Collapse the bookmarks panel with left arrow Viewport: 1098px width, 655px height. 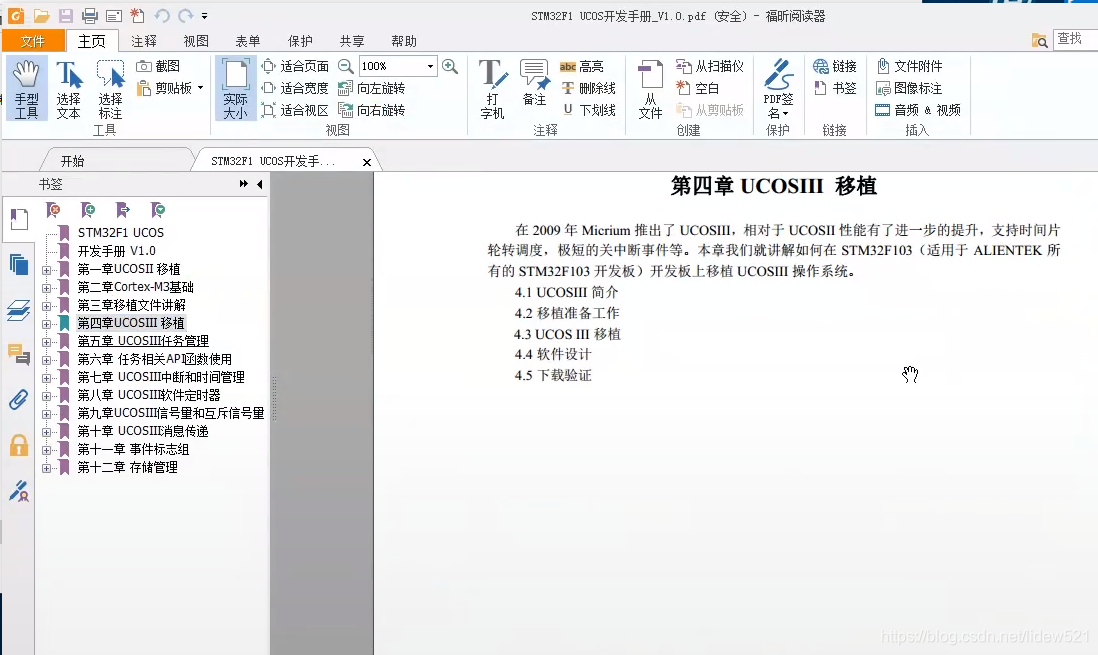point(260,184)
